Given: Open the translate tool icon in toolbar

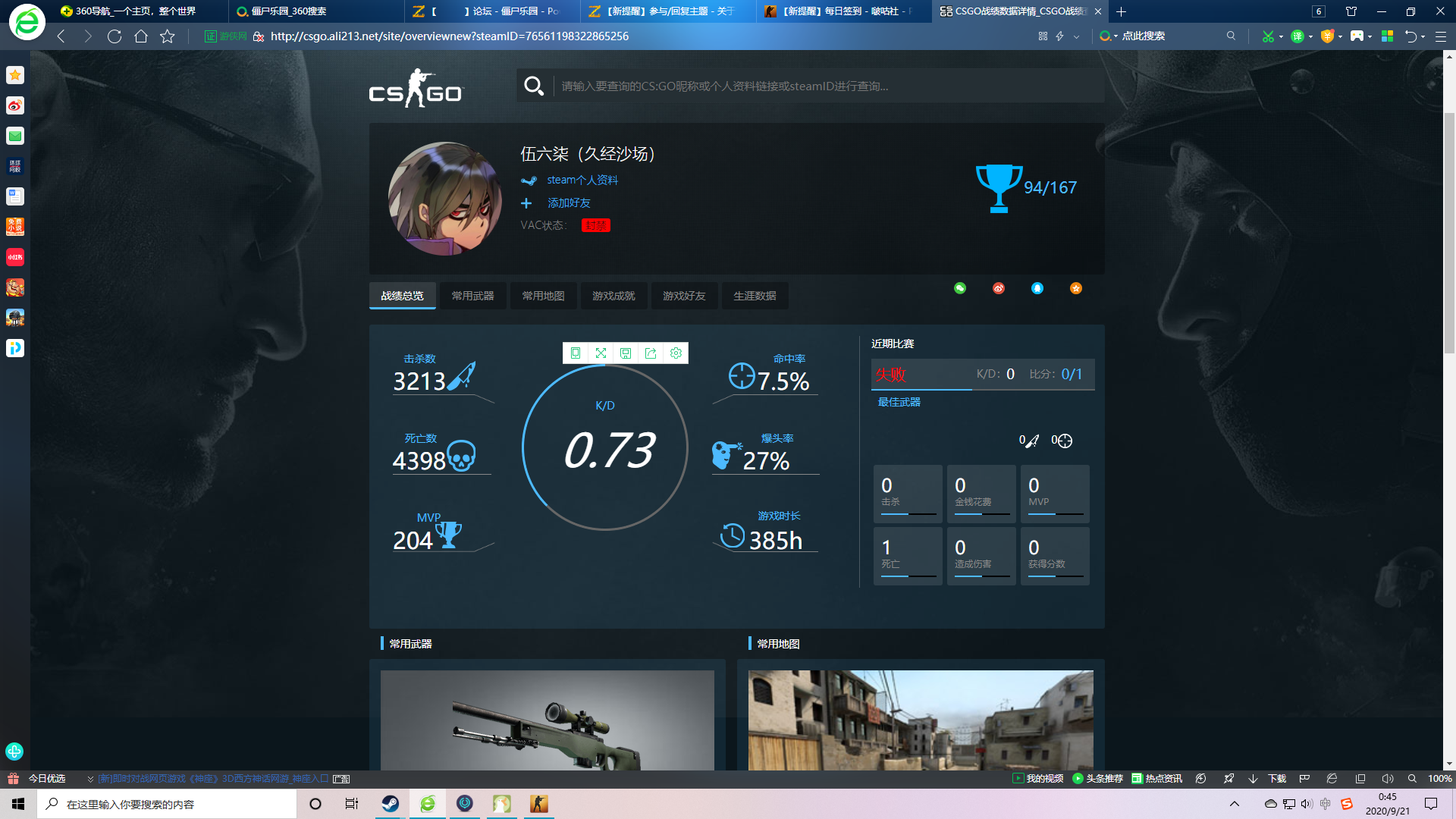Looking at the screenshot, I should pyautogui.click(x=1298, y=36).
